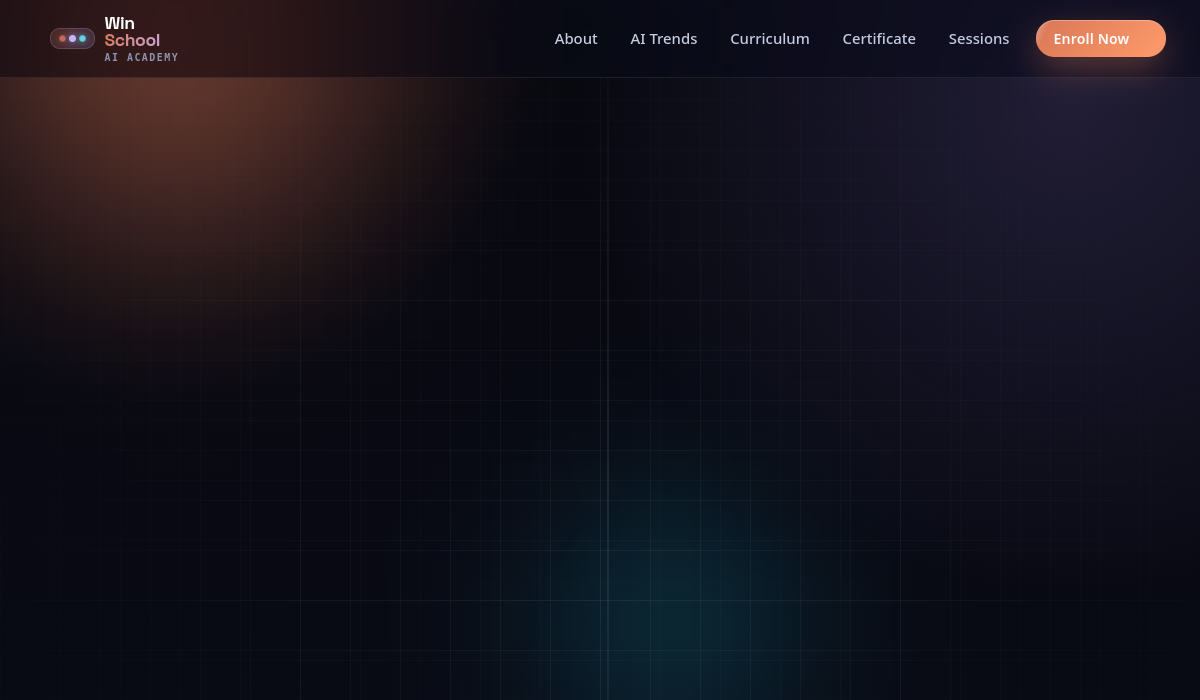The image size is (1200, 700).
Task: View the Sessions section
Action: pos(979,39)
